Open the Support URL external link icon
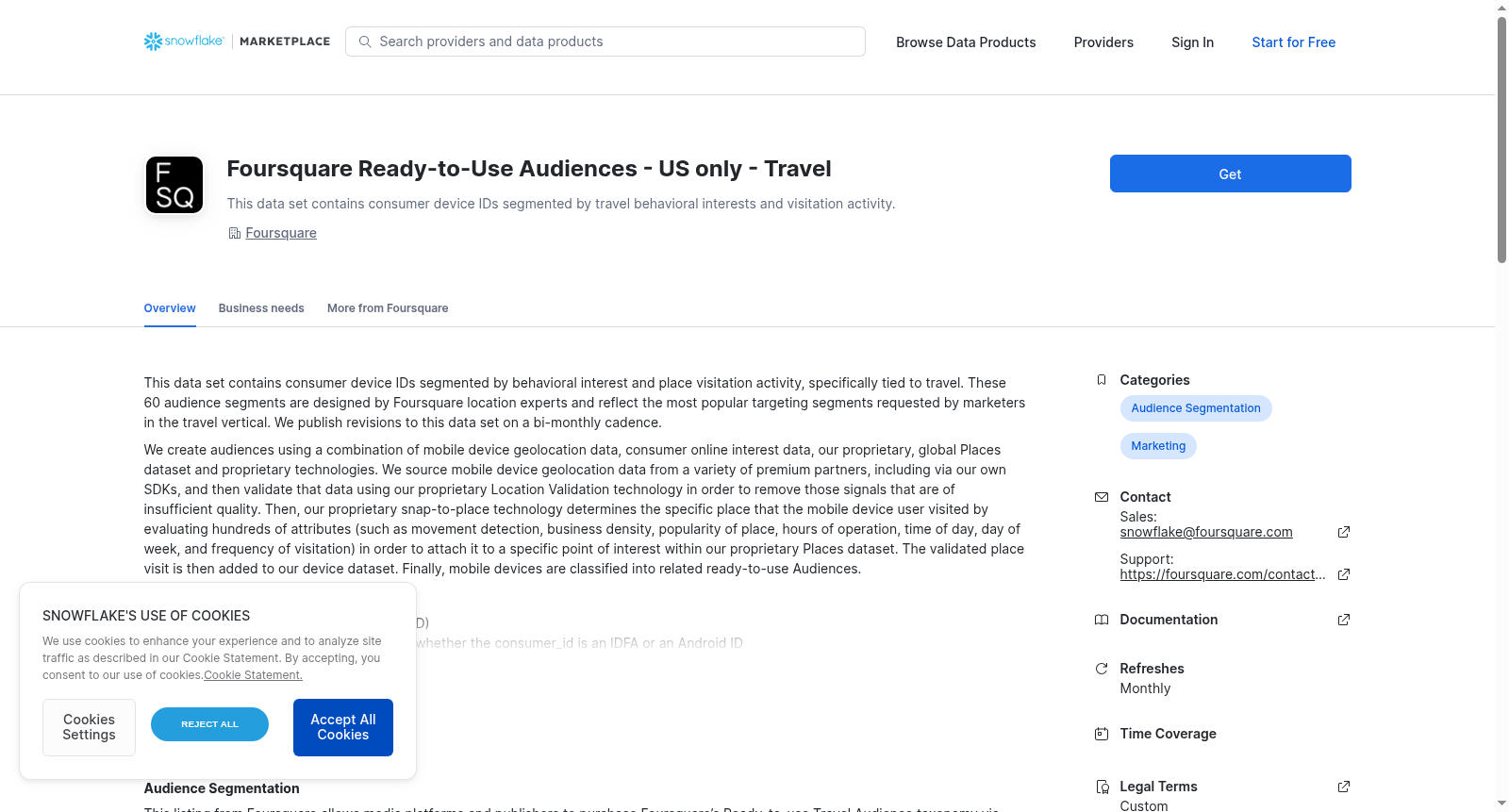 coord(1344,574)
